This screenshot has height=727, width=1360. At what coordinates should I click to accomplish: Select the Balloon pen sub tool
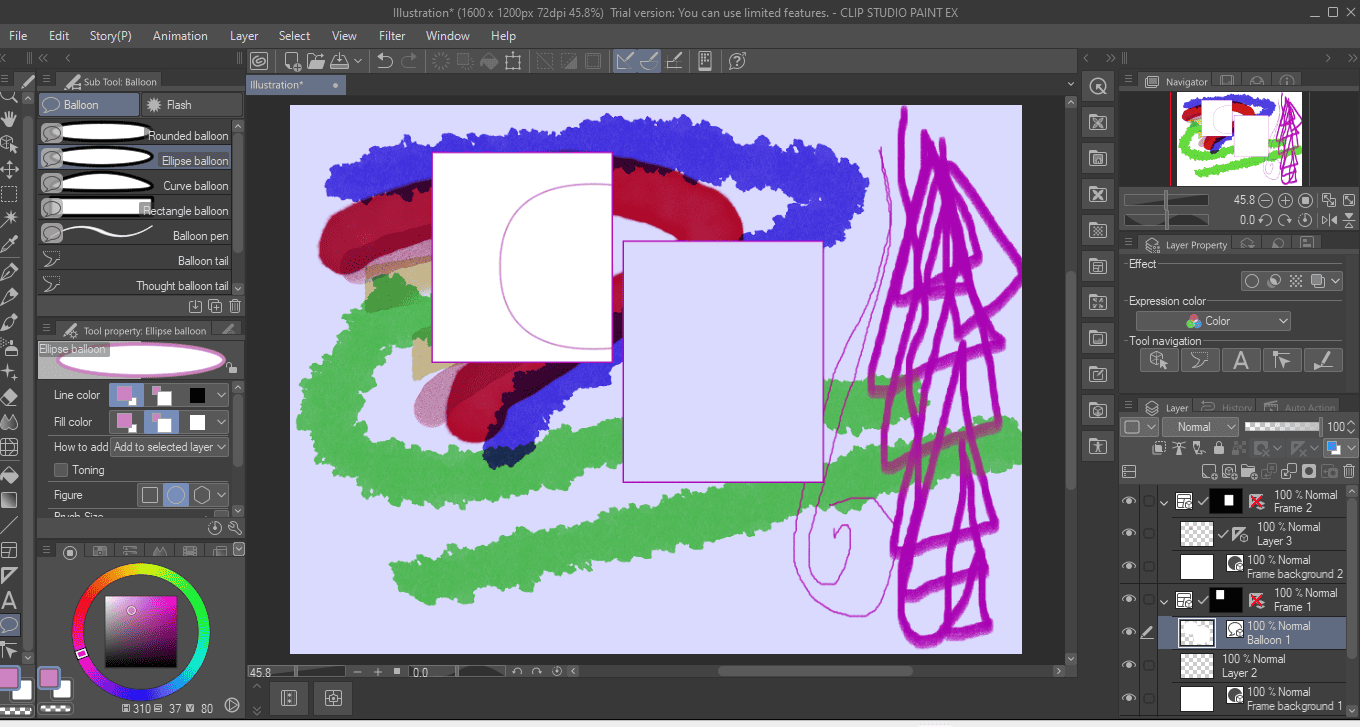135,235
